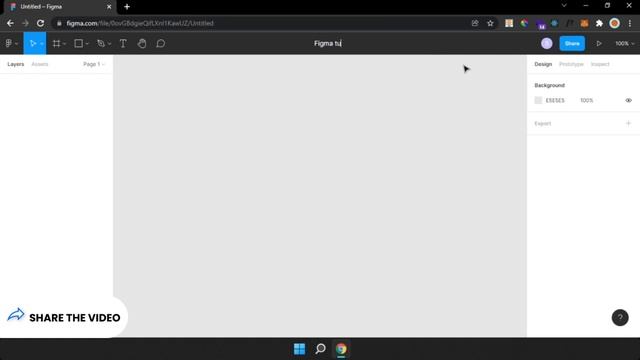This screenshot has height=360, width=640.
Task: Open the Inspect tab
Action: tap(600, 64)
